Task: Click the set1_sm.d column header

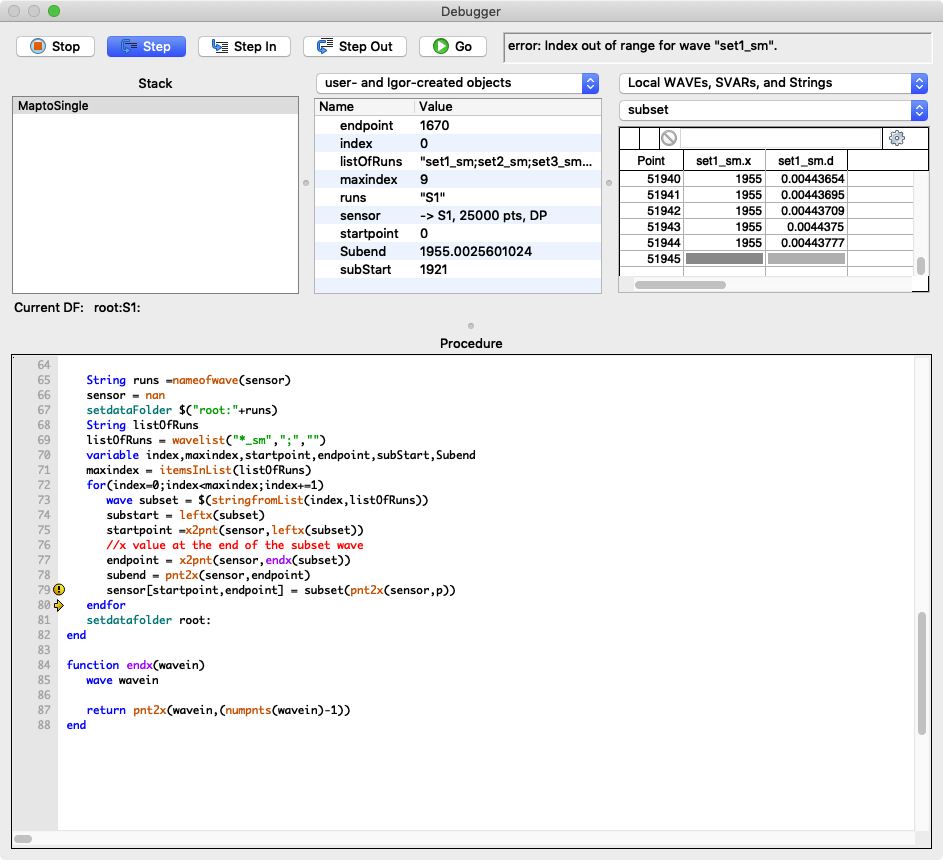Action: [806, 161]
